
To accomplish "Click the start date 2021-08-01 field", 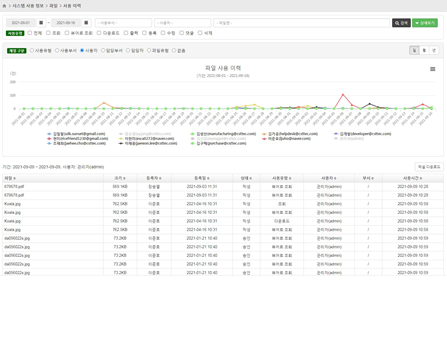I will [21, 23].
